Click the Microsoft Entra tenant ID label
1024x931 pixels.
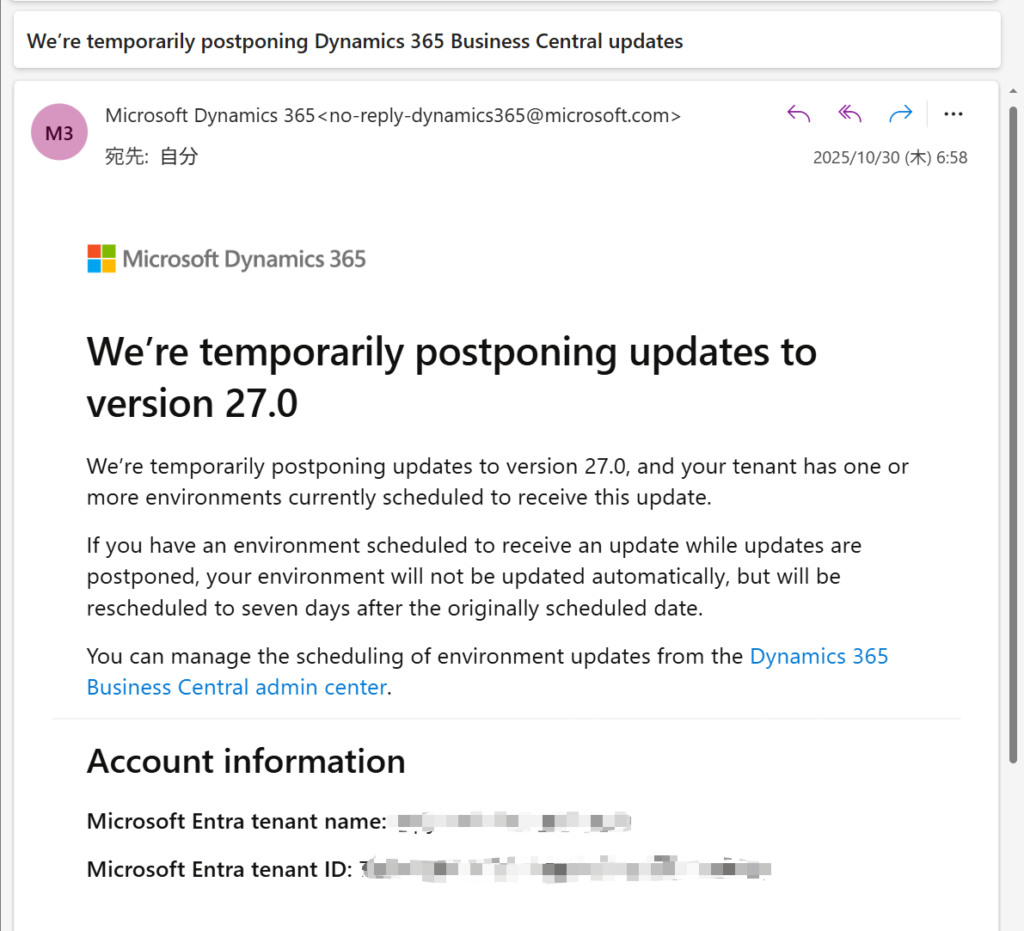tap(219, 869)
